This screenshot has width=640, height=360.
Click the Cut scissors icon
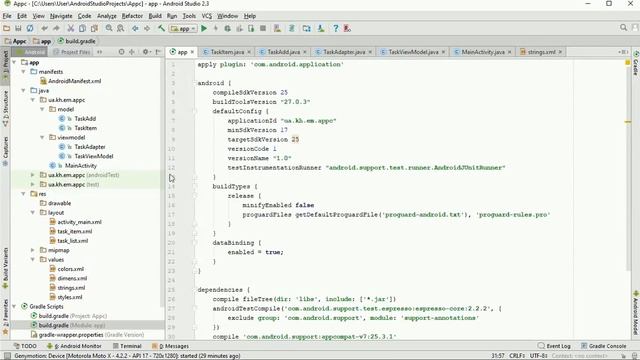71,28
